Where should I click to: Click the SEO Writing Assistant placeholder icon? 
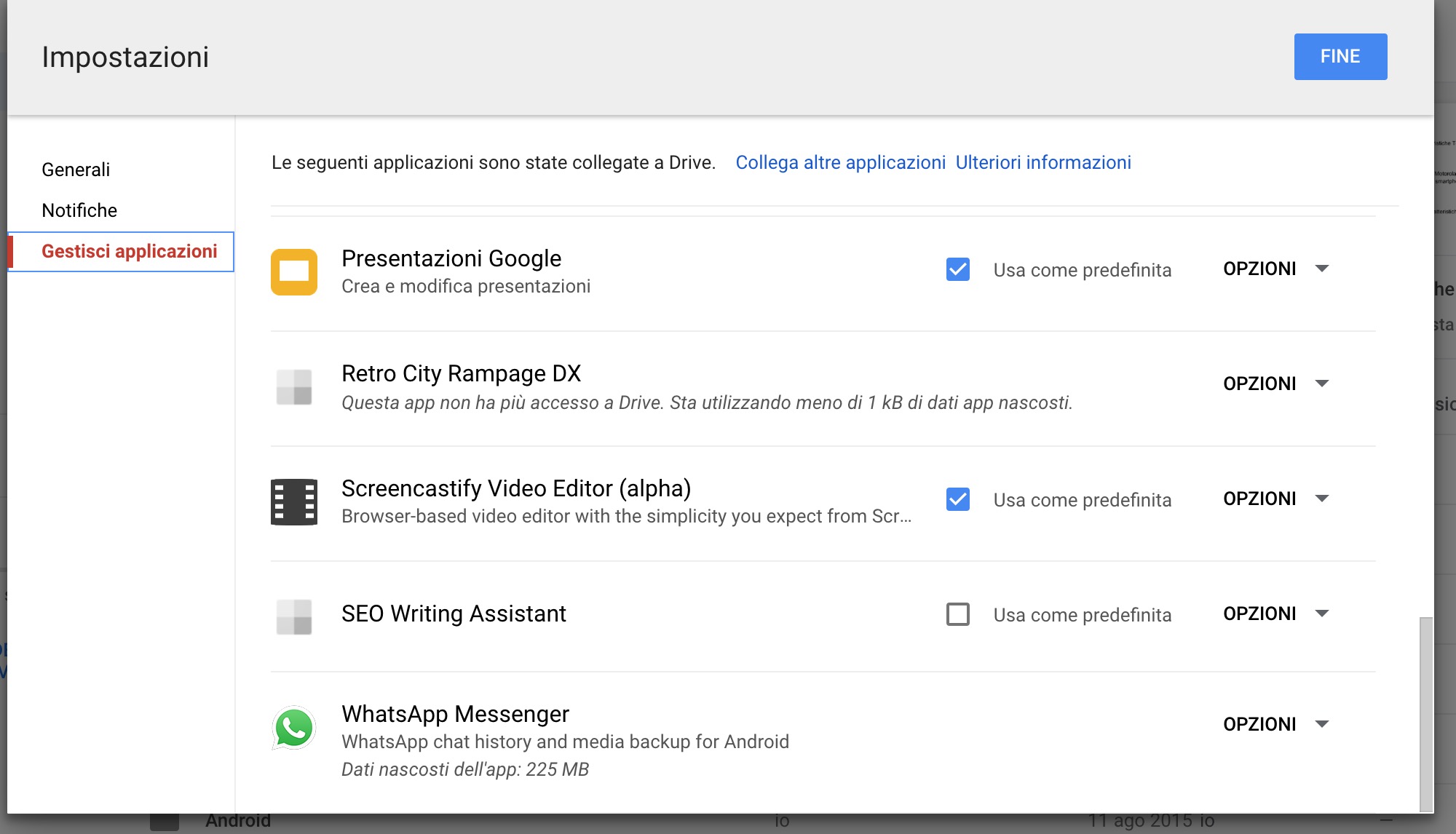pyautogui.click(x=294, y=616)
